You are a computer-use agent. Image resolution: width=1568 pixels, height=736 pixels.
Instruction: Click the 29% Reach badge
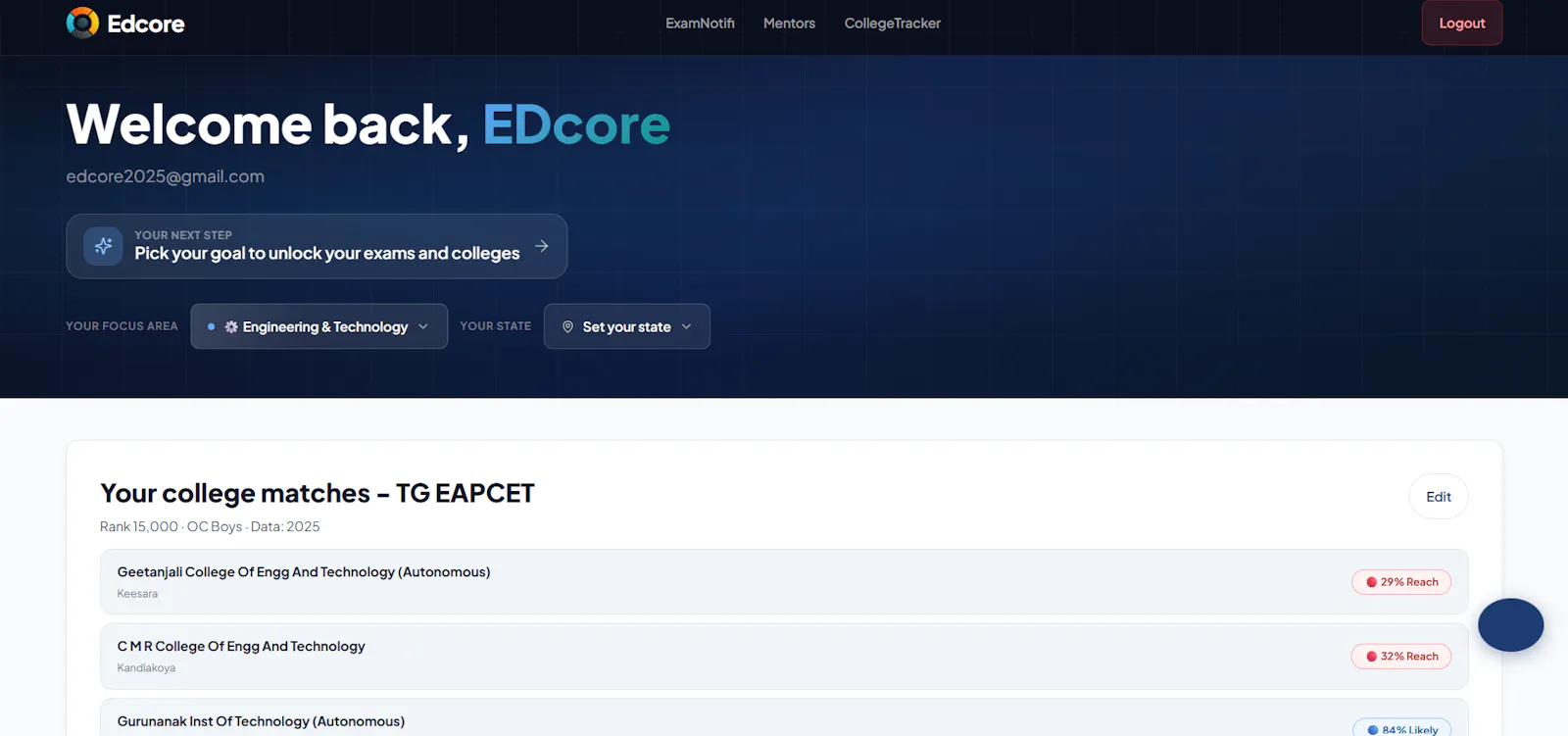(x=1401, y=582)
